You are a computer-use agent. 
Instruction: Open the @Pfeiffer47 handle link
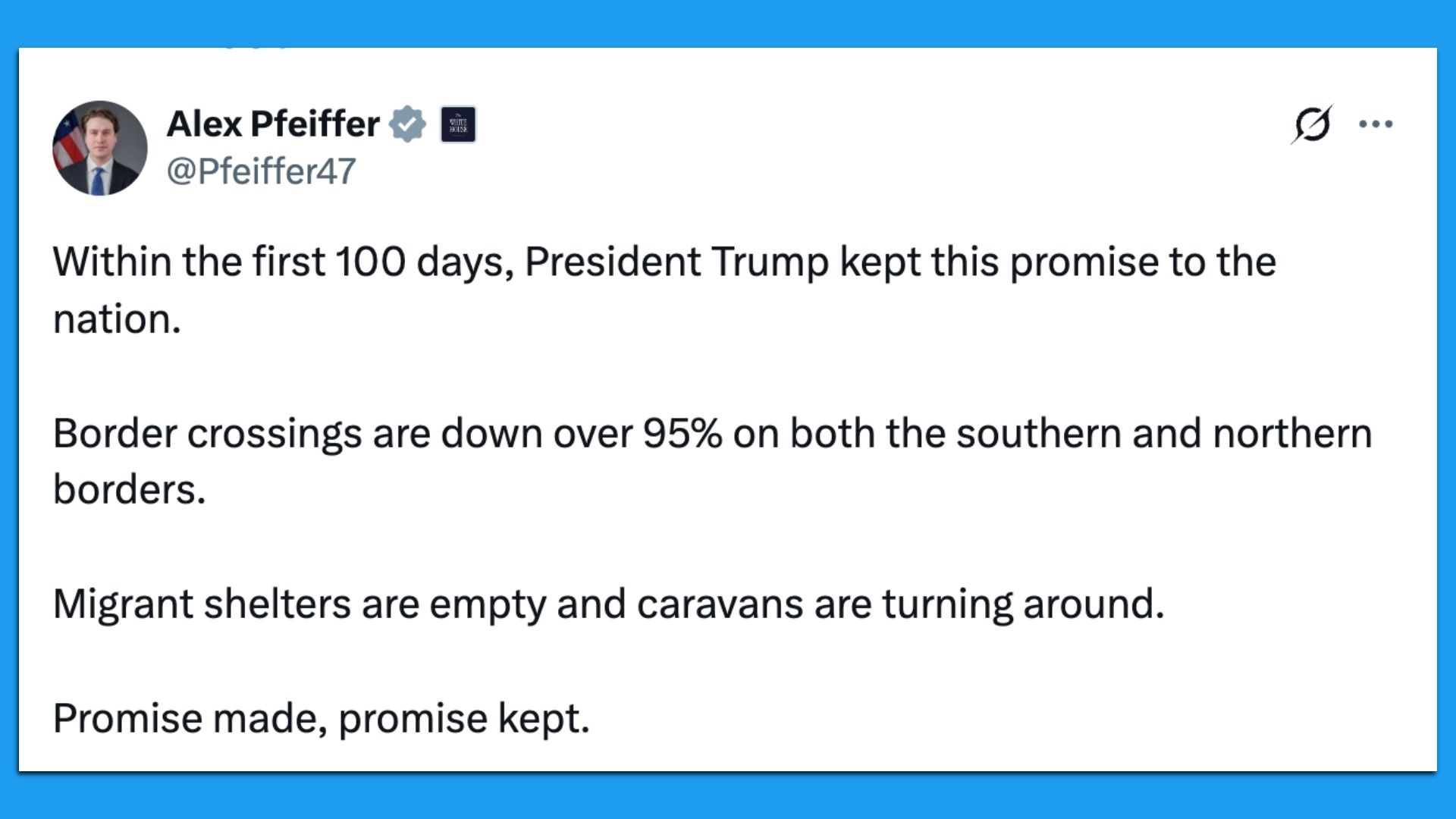261,171
